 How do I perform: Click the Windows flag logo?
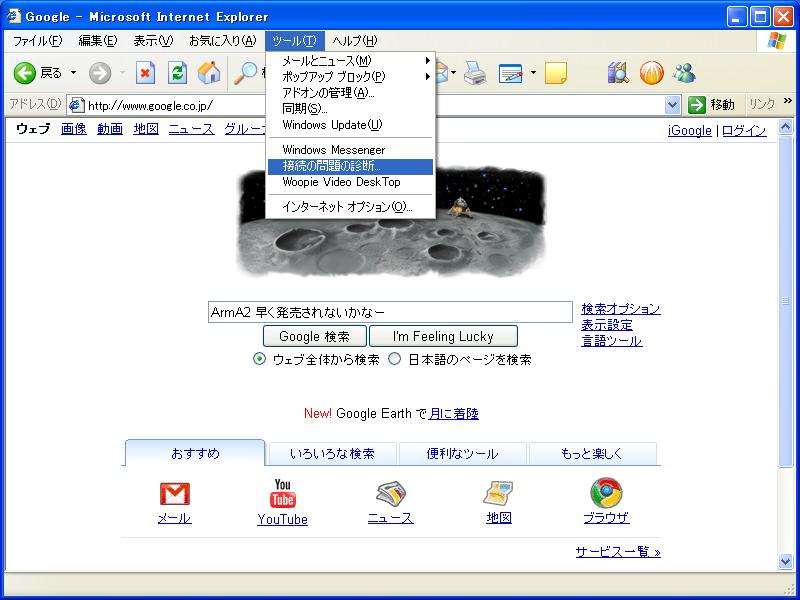(x=777, y=41)
